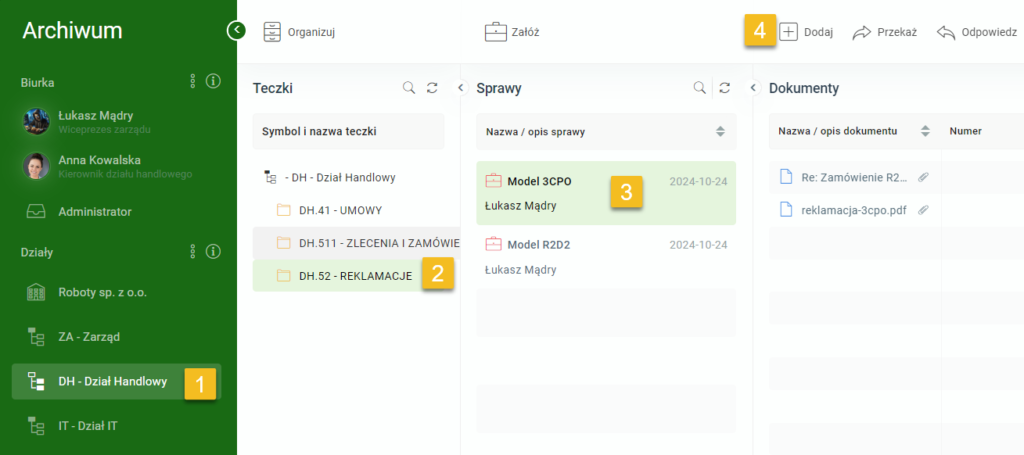This screenshot has height=455, width=1024.
Task: Click the Odpowiedz reply button
Action: click(976, 32)
